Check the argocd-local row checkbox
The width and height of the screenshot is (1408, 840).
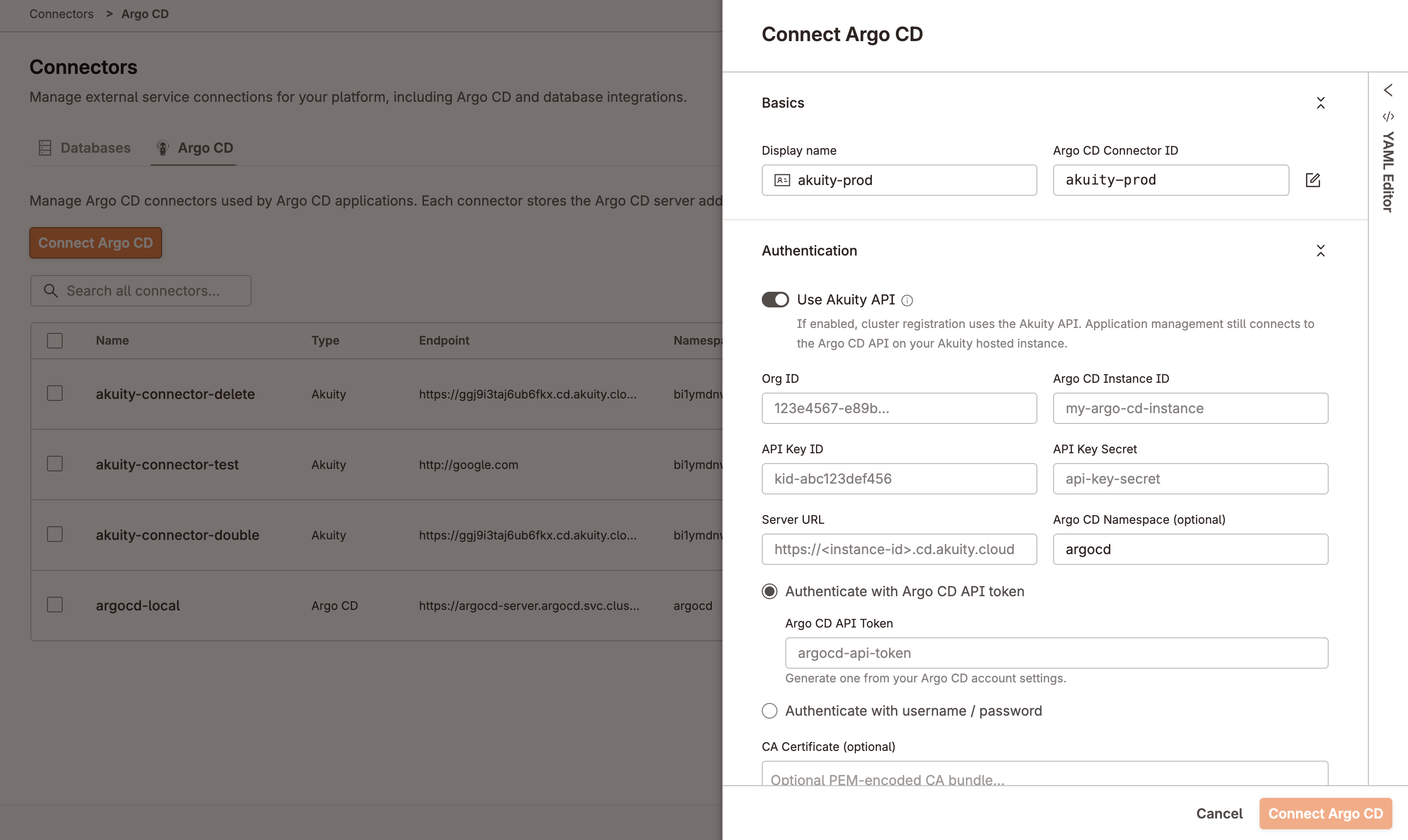click(x=55, y=605)
